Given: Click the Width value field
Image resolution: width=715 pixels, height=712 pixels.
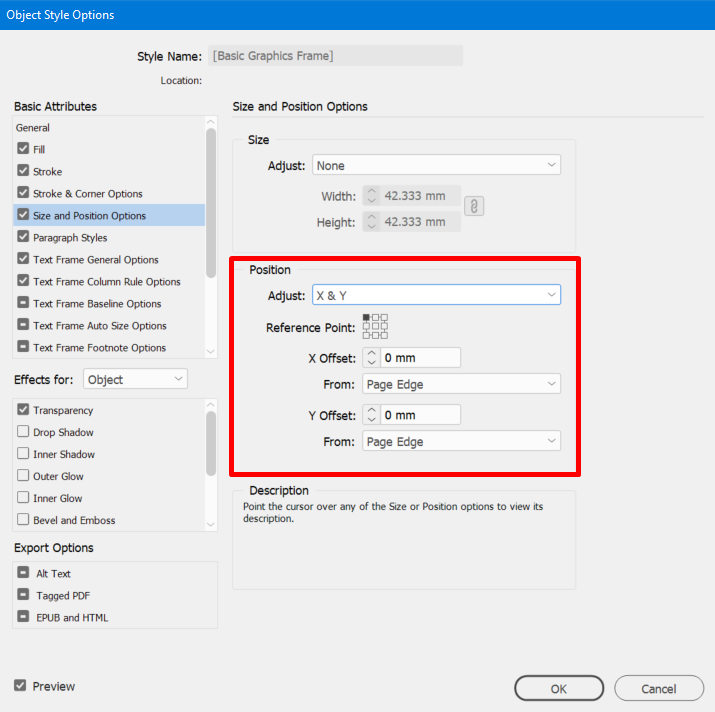Looking at the screenshot, I should tap(420, 196).
